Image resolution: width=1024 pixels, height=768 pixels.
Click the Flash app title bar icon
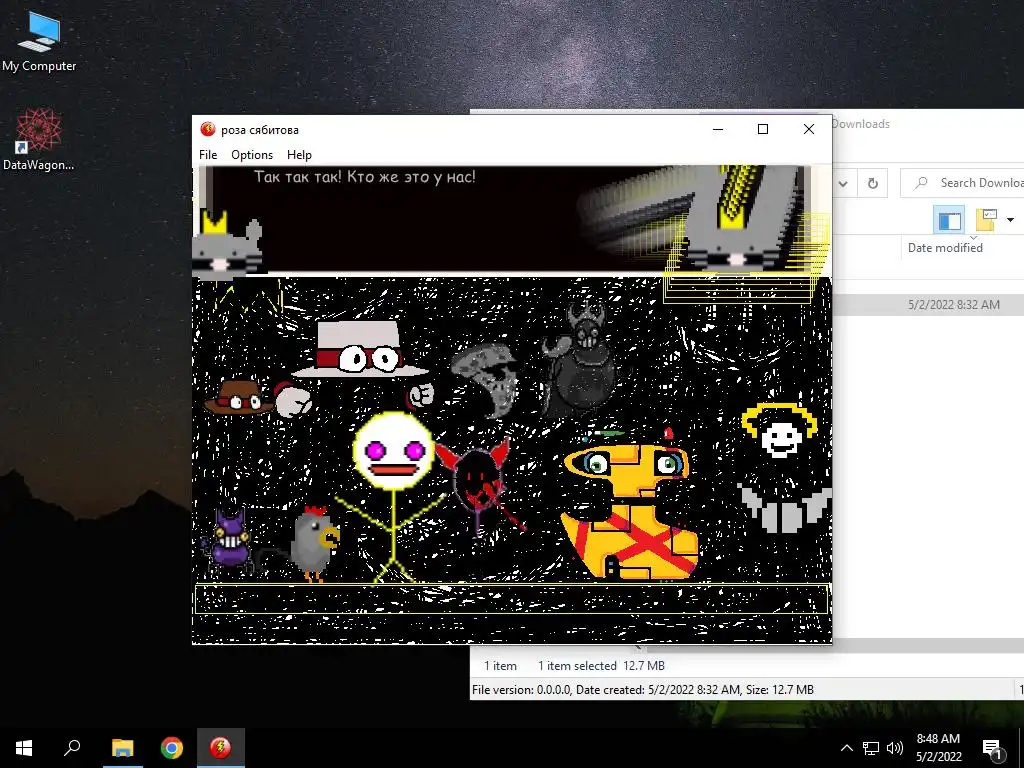click(x=208, y=129)
